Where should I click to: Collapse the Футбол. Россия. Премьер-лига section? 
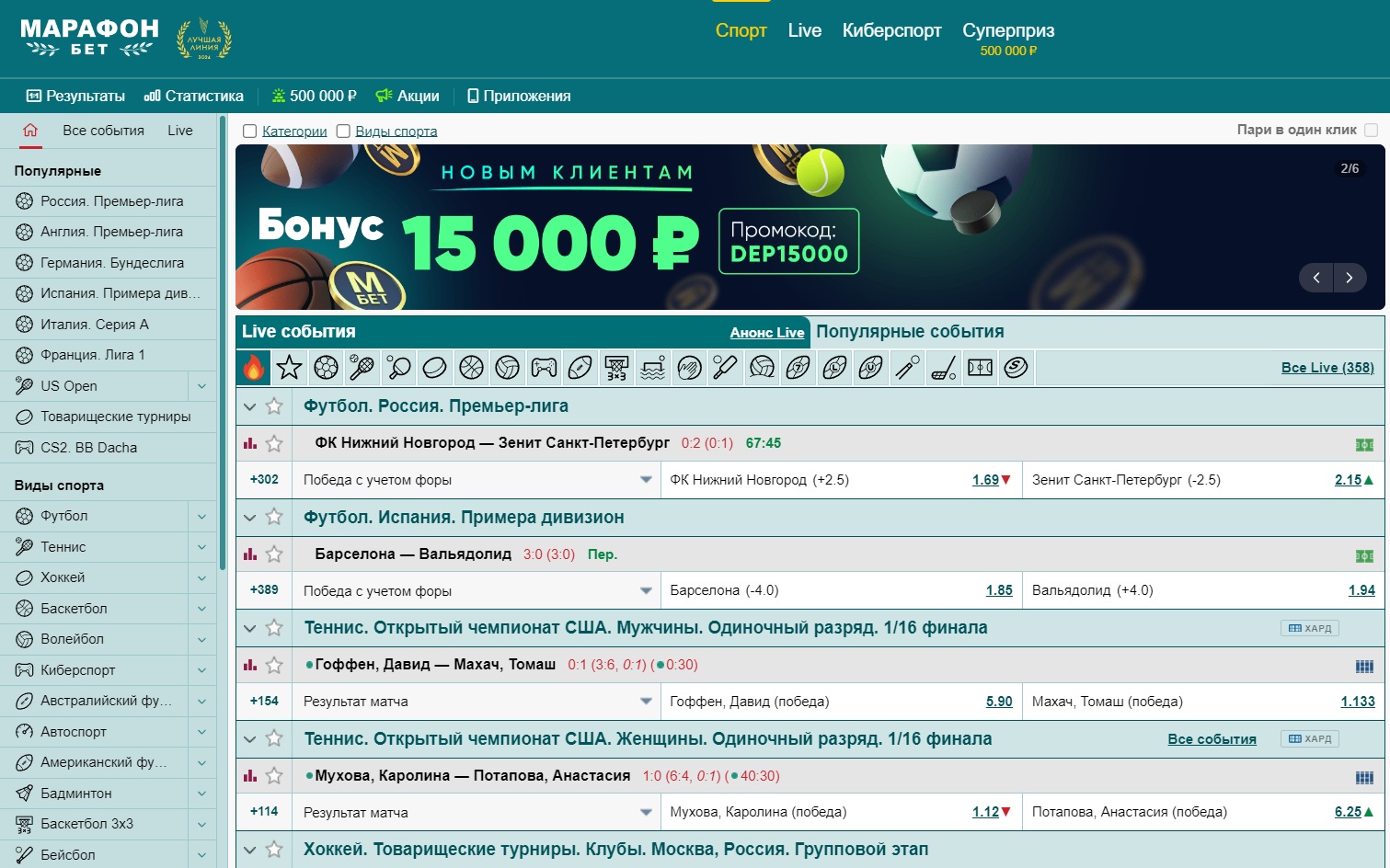coord(249,406)
